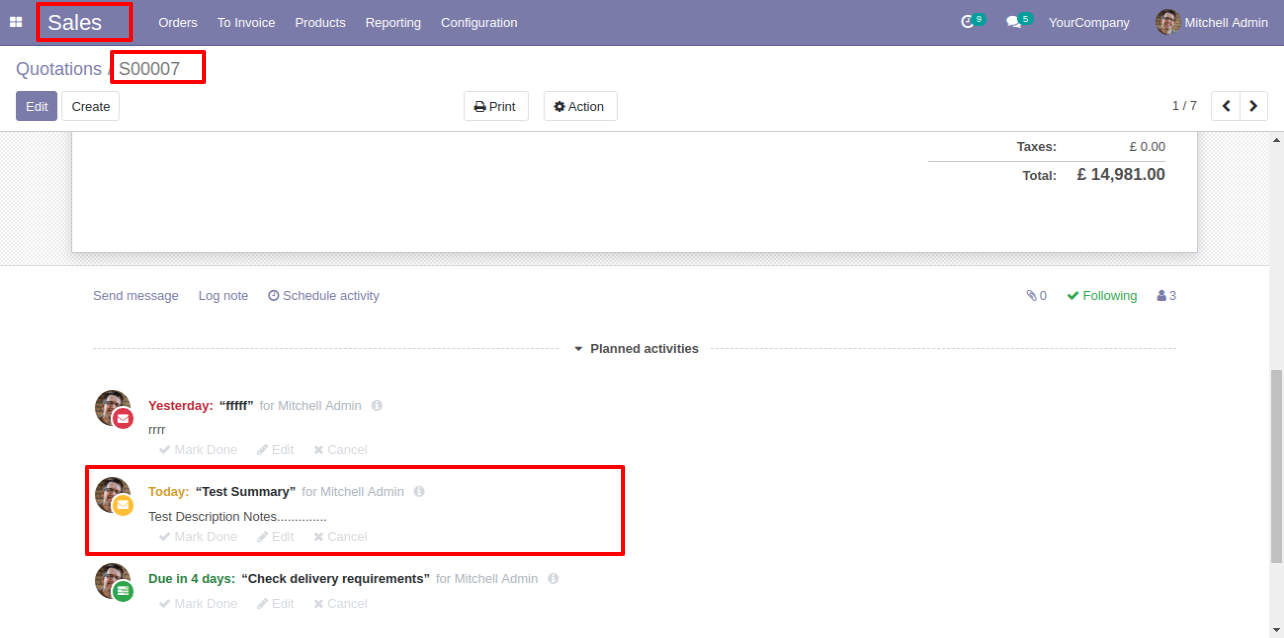The height and width of the screenshot is (638, 1284).
Task: Go to next record arrow
Action: coord(1254,106)
